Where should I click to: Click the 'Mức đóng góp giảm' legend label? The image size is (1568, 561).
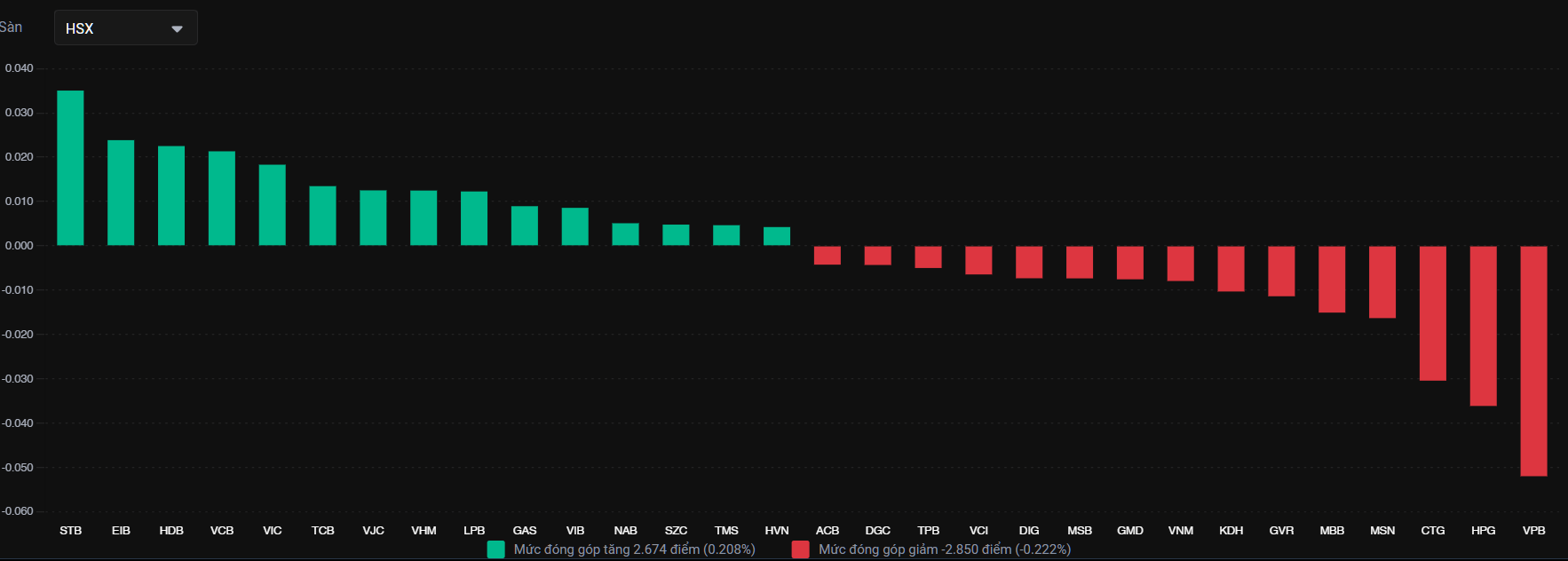(944, 549)
